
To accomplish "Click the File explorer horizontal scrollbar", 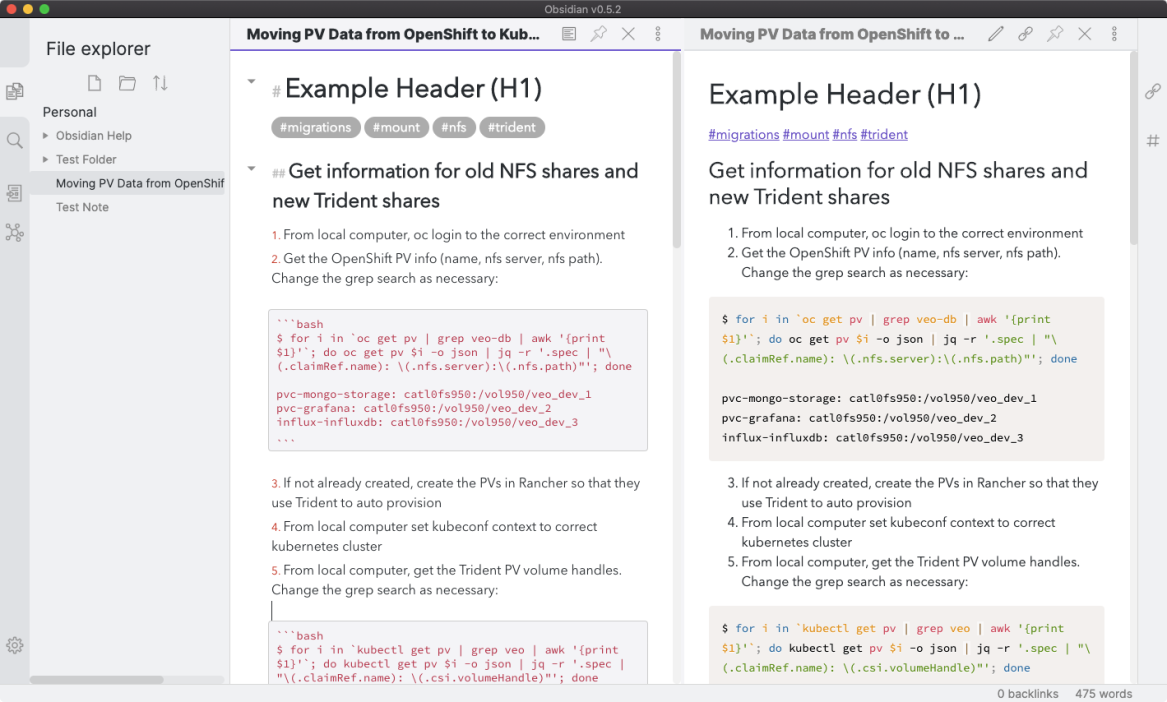I will [x=97, y=680].
